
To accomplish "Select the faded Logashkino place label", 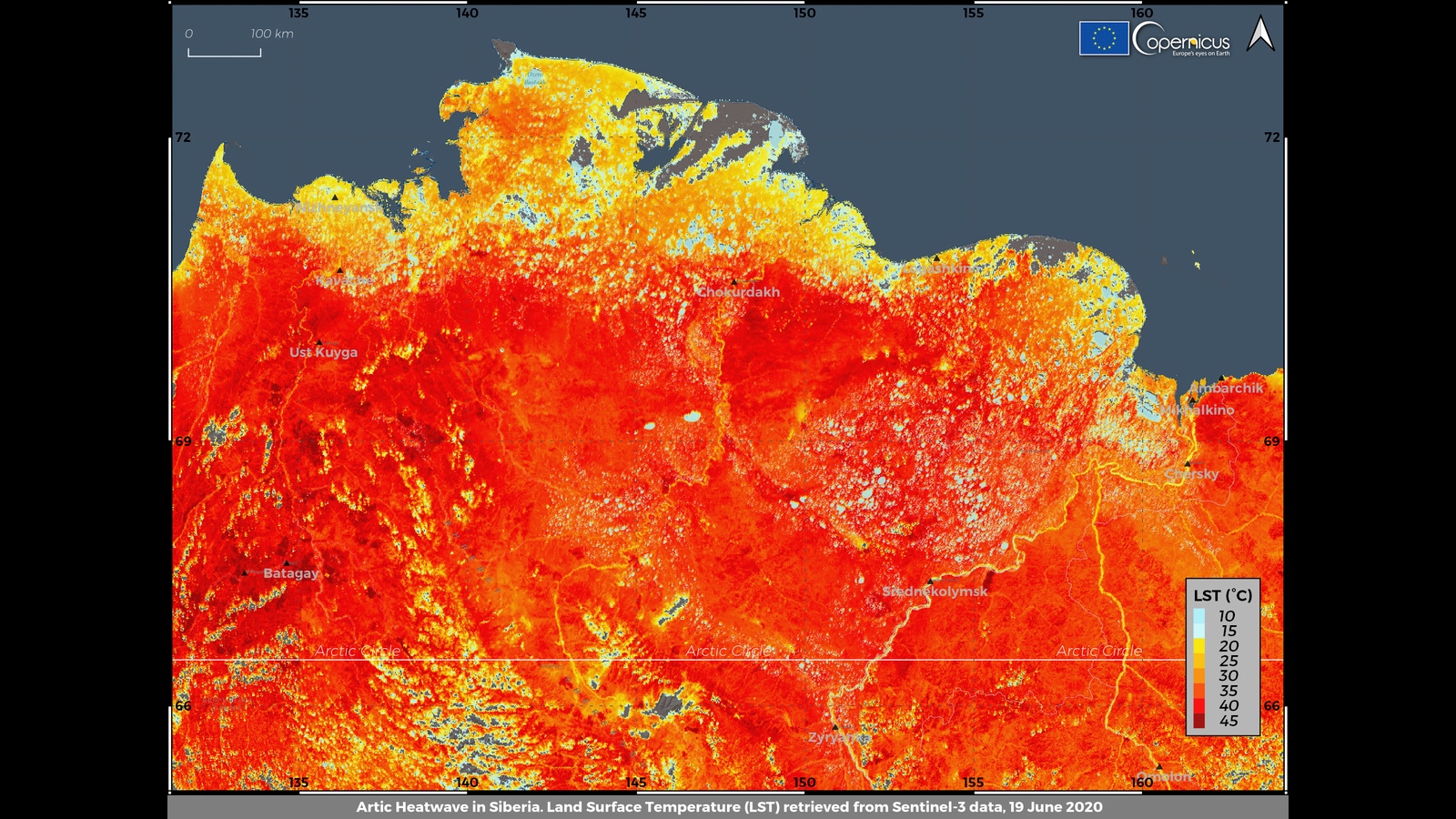I will (940, 268).
